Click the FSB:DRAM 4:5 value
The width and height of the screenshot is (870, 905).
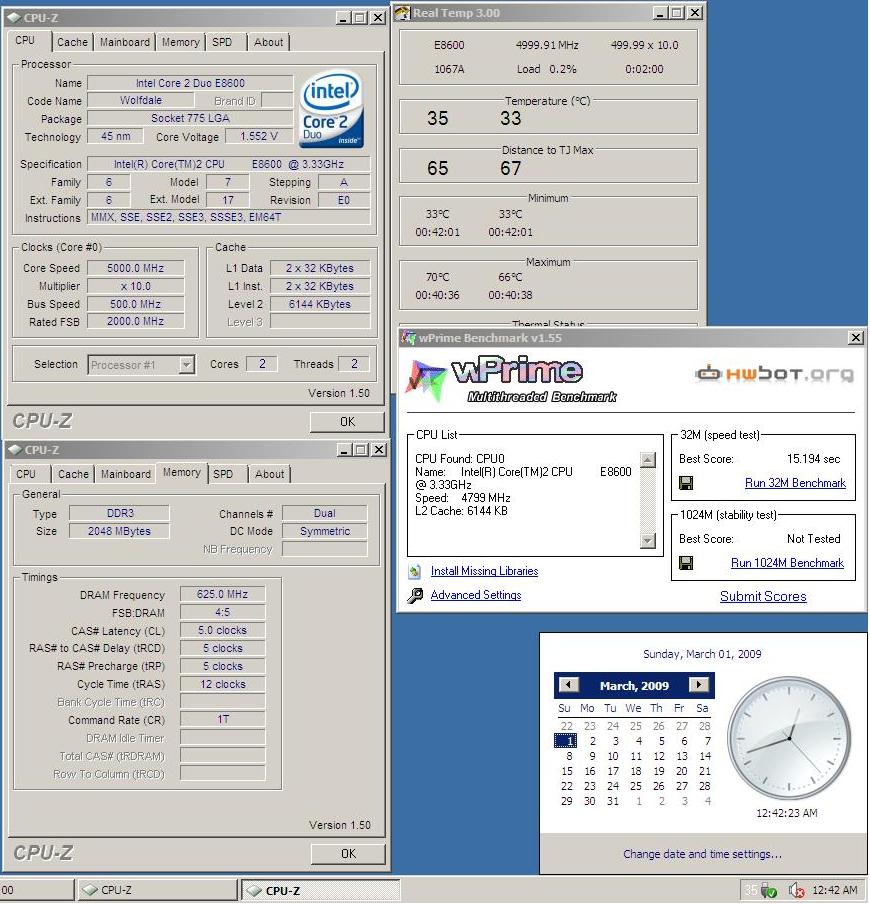pos(222,612)
